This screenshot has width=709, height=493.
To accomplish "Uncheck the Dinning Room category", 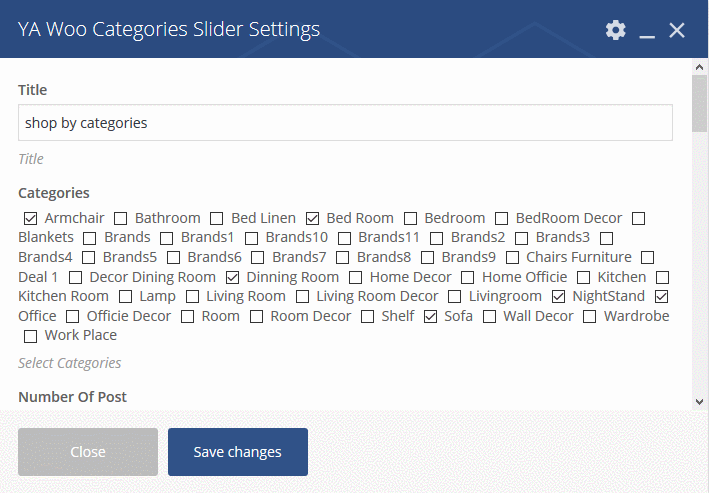I will click(232, 277).
